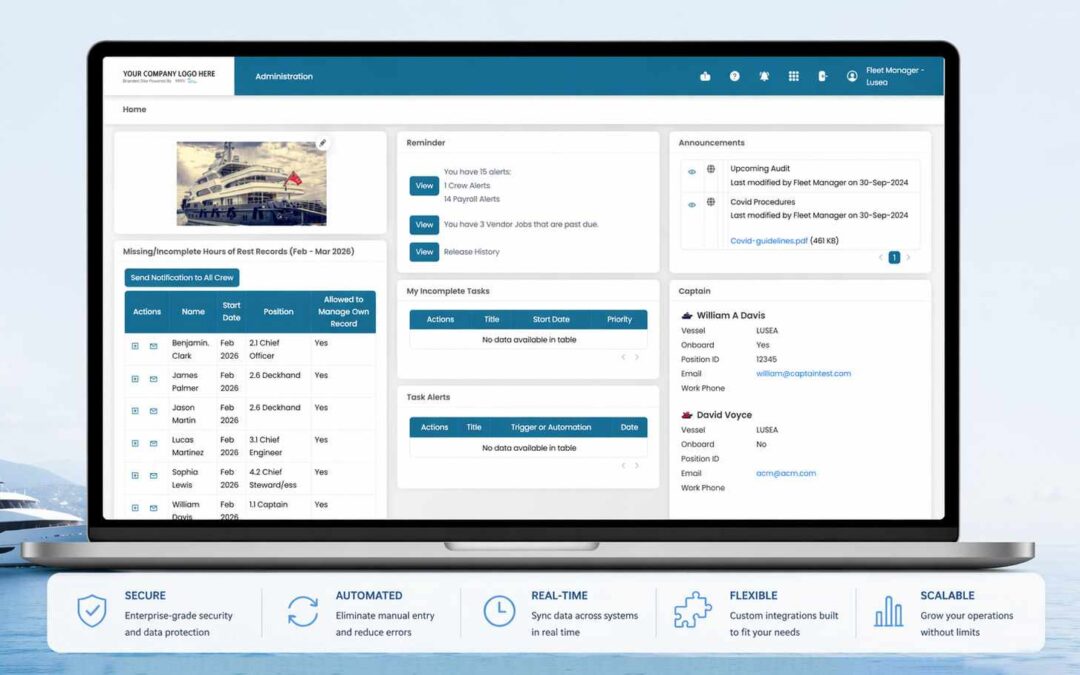
Task: Open the notifications bell icon
Action: 764,76
